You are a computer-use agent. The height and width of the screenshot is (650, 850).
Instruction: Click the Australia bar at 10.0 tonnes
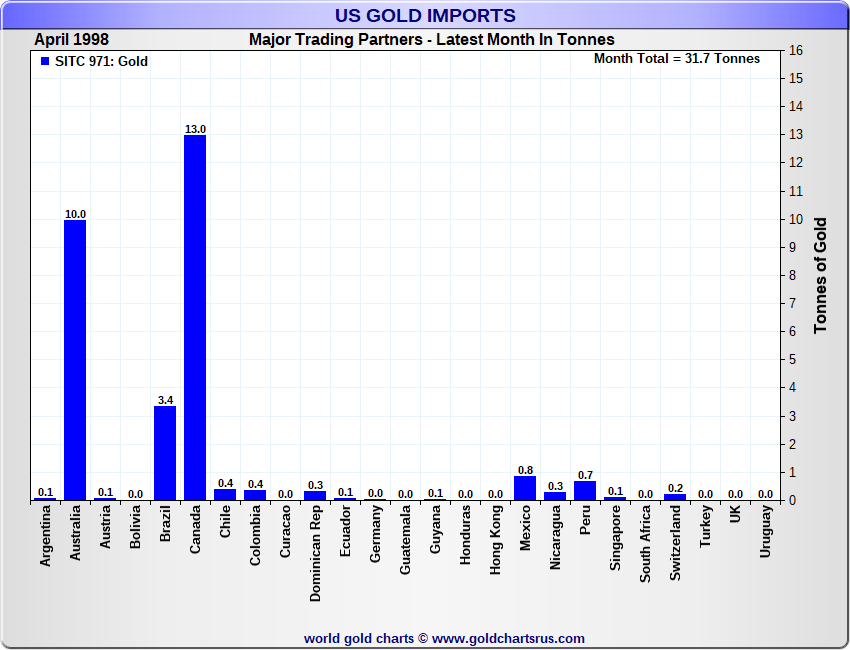[x=75, y=360]
